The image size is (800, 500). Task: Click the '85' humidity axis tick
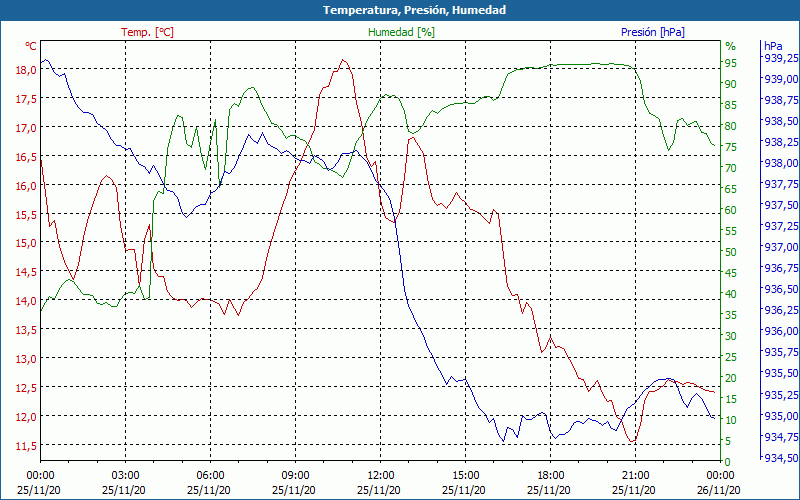click(731, 105)
